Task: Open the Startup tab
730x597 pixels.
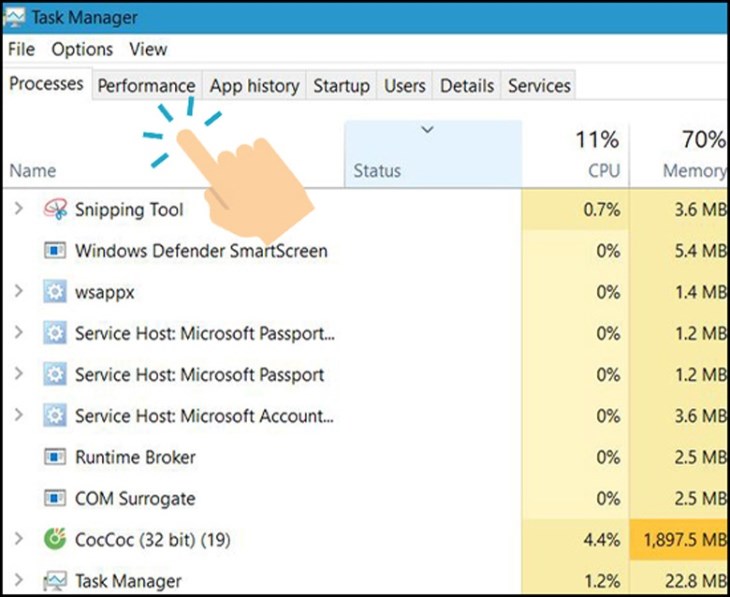Action: [x=341, y=86]
